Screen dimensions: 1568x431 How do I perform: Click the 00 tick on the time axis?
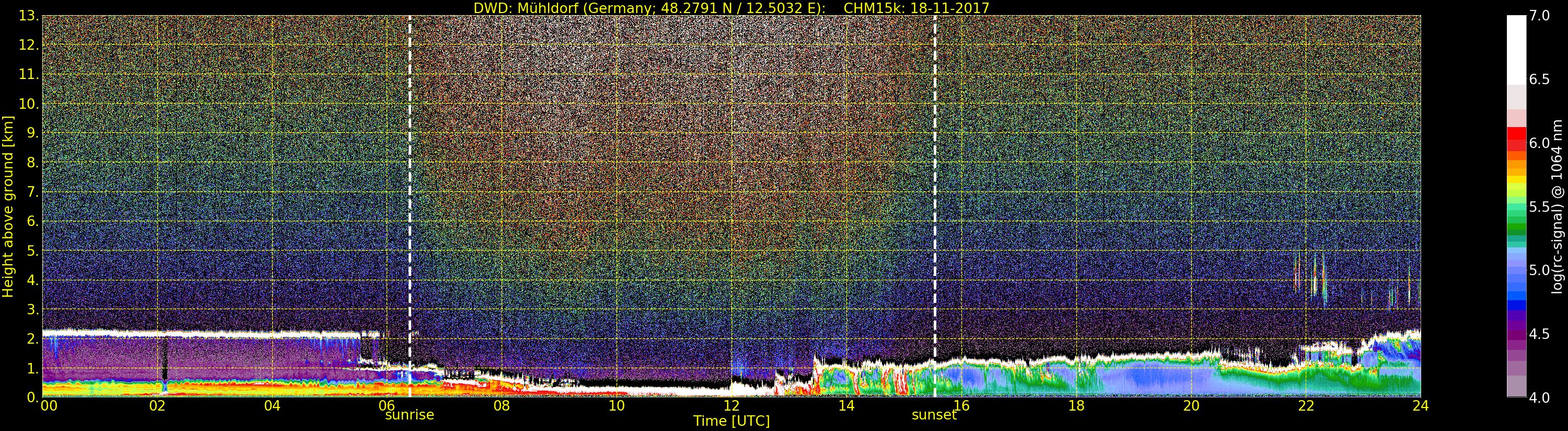pos(49,405)
